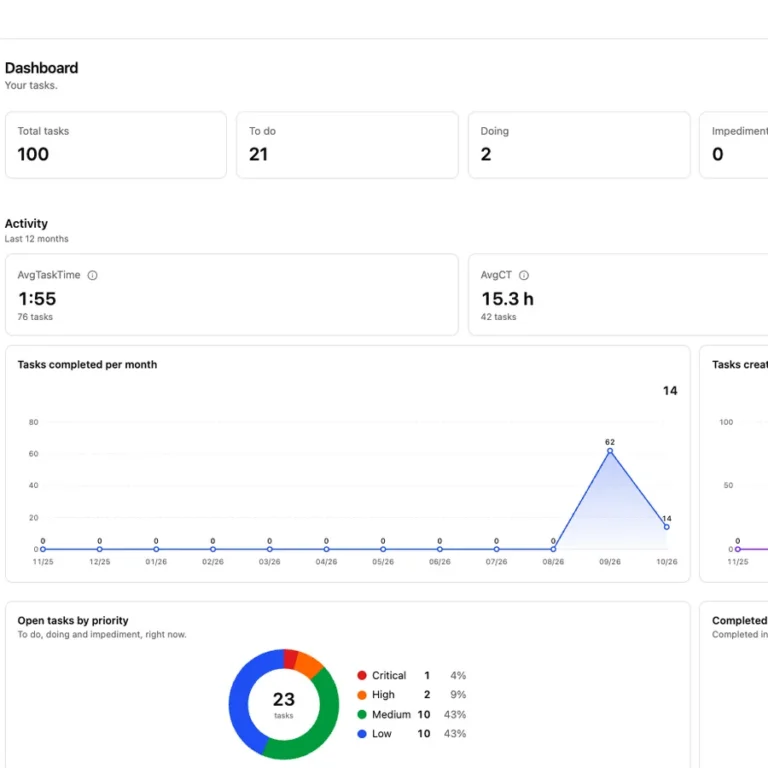Select the AvgCT 15.3 h card
Screen dimensions: 768x768
pyautogui.click(x=618, y=295)
